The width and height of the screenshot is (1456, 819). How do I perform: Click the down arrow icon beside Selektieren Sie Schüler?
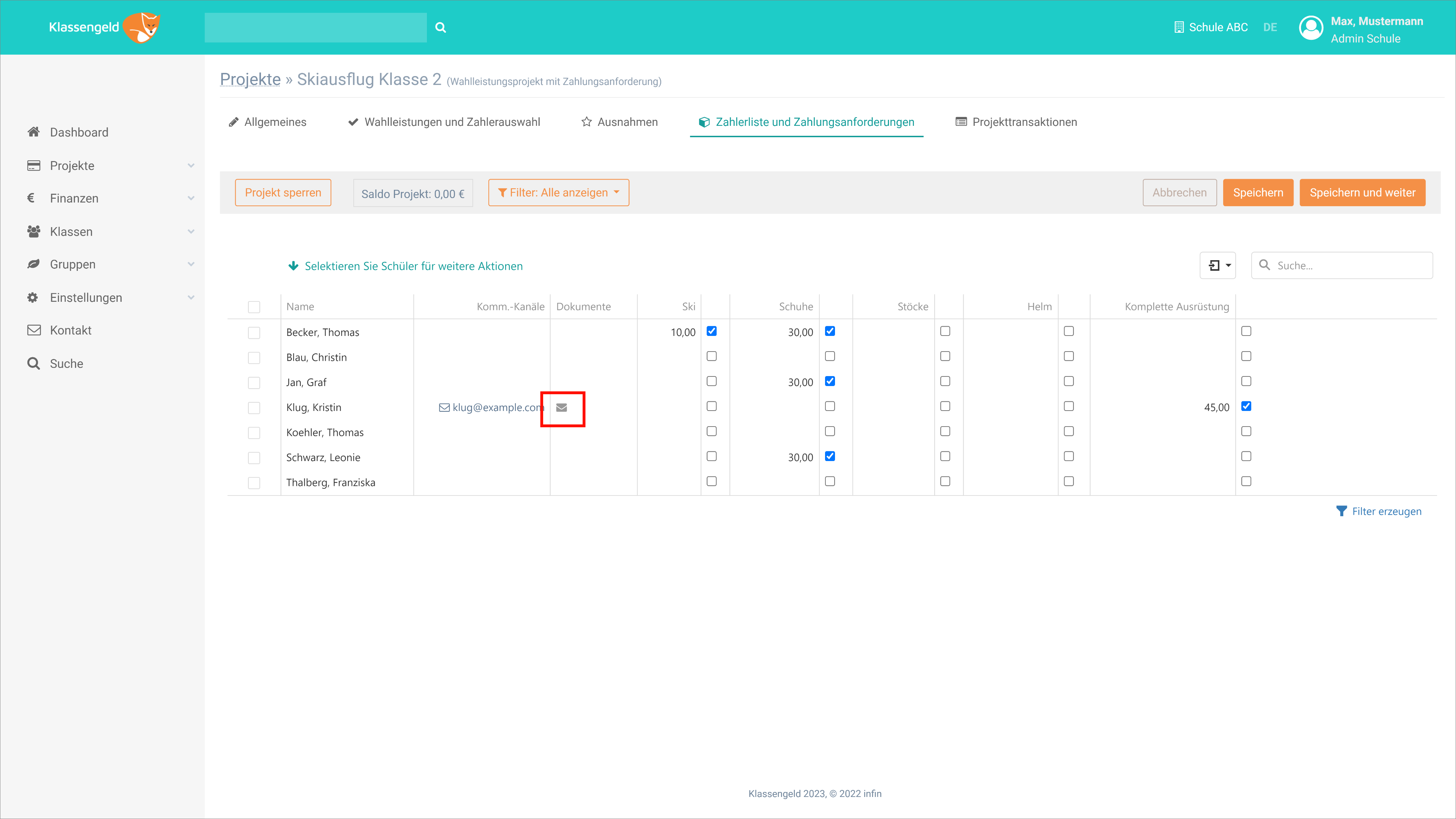click(293, 266)
